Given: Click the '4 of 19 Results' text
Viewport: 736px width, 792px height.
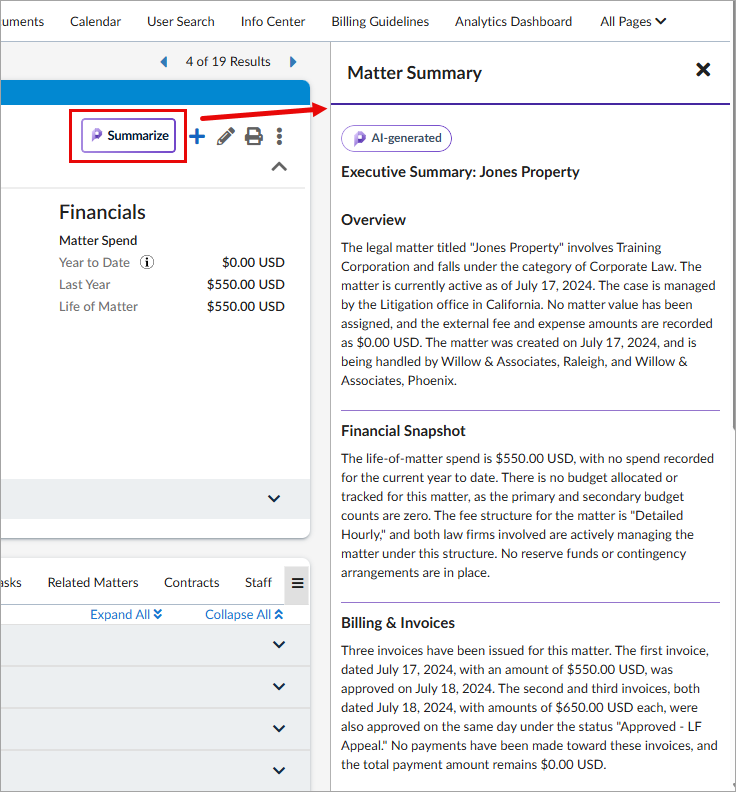Looking at the screenshot, I should tap(228, 62).
